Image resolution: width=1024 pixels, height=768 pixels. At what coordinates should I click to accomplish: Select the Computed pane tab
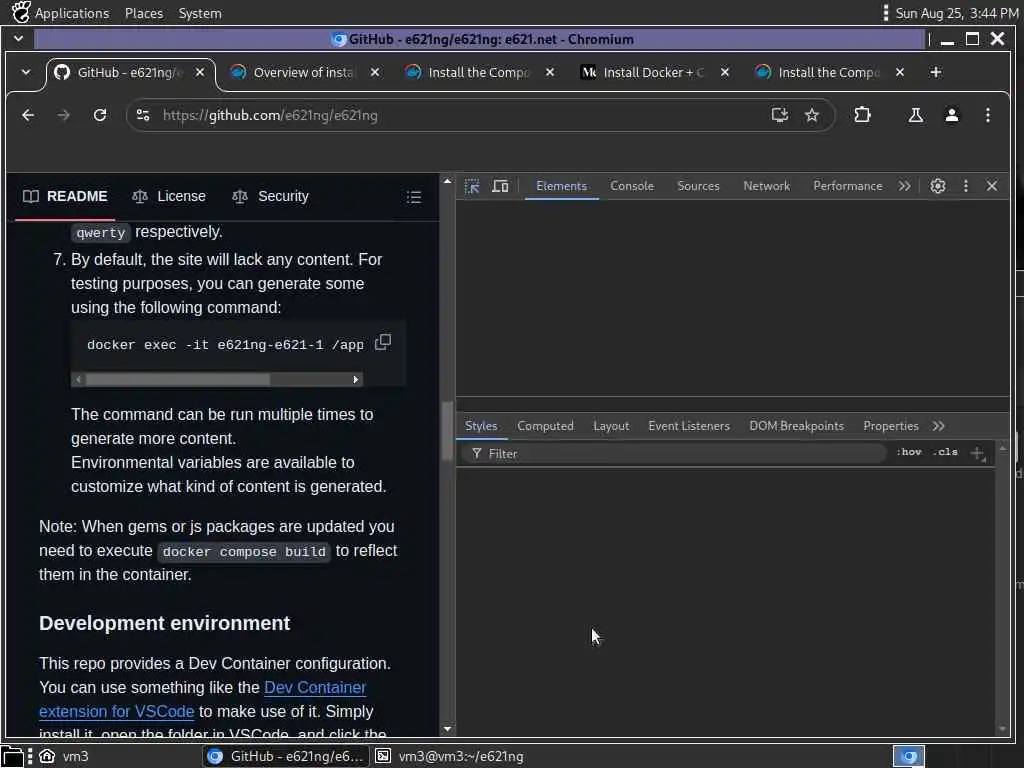pos(545,426)
